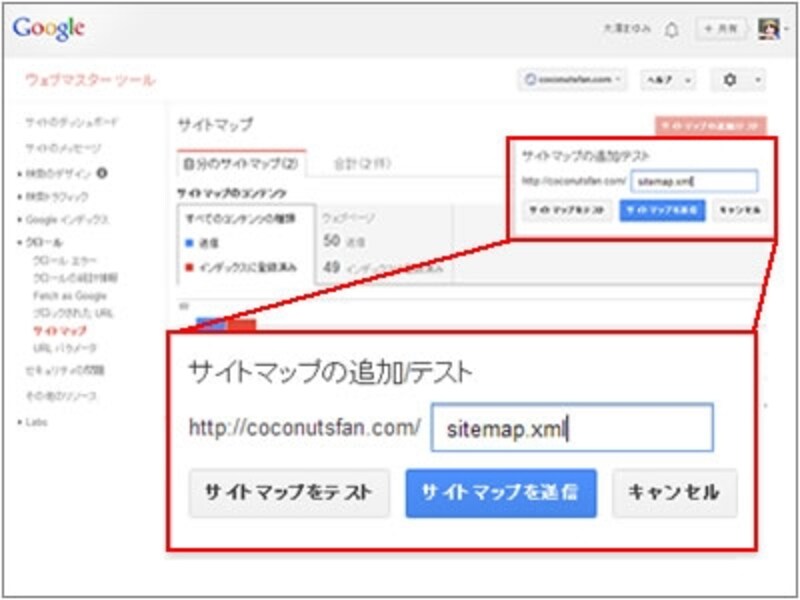Open ブロックされた URL page
Image resolution: width=800 pixels, height=600 pixels.
click(x=73, y=313)
